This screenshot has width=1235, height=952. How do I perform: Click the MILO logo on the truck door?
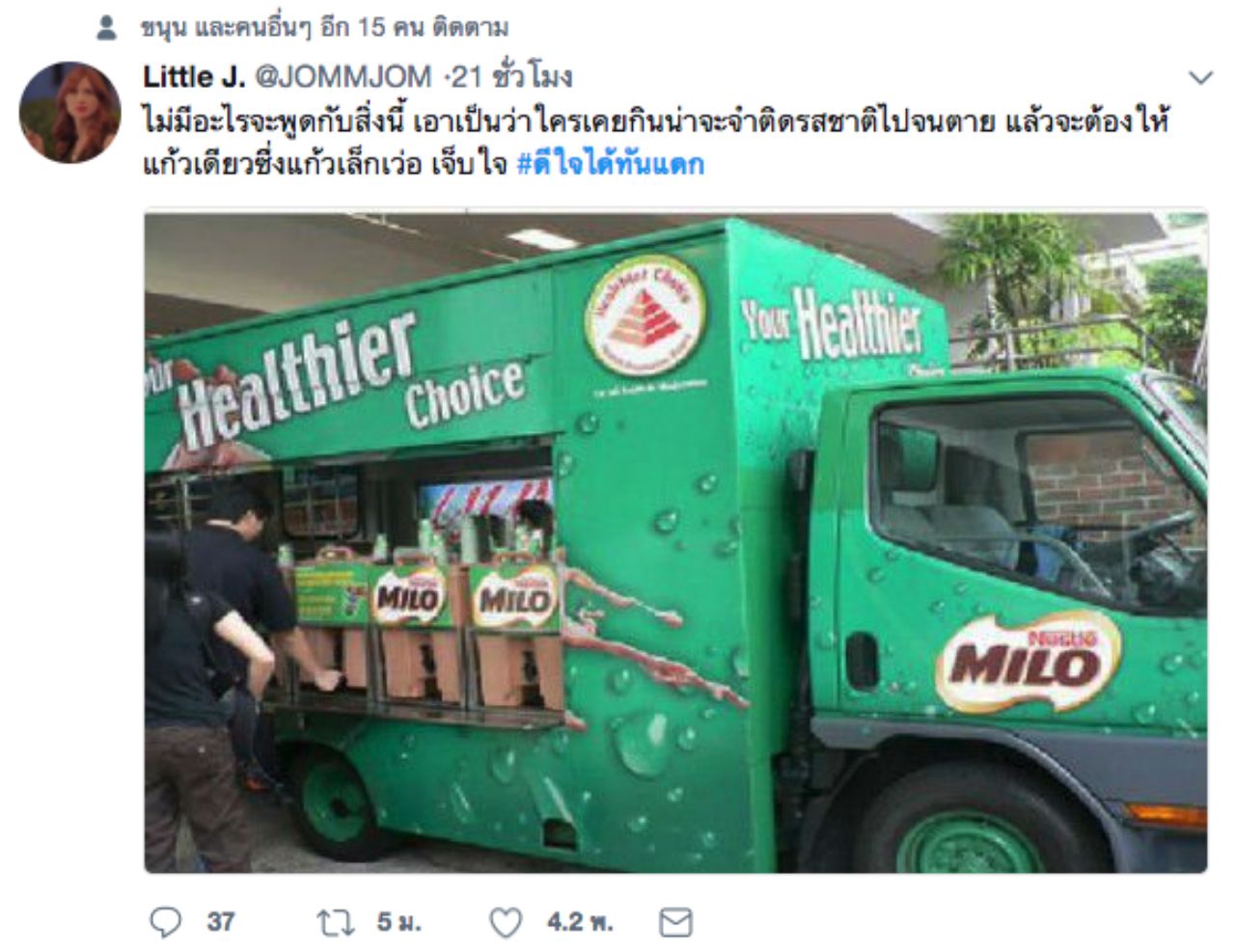coord(1028,661)
